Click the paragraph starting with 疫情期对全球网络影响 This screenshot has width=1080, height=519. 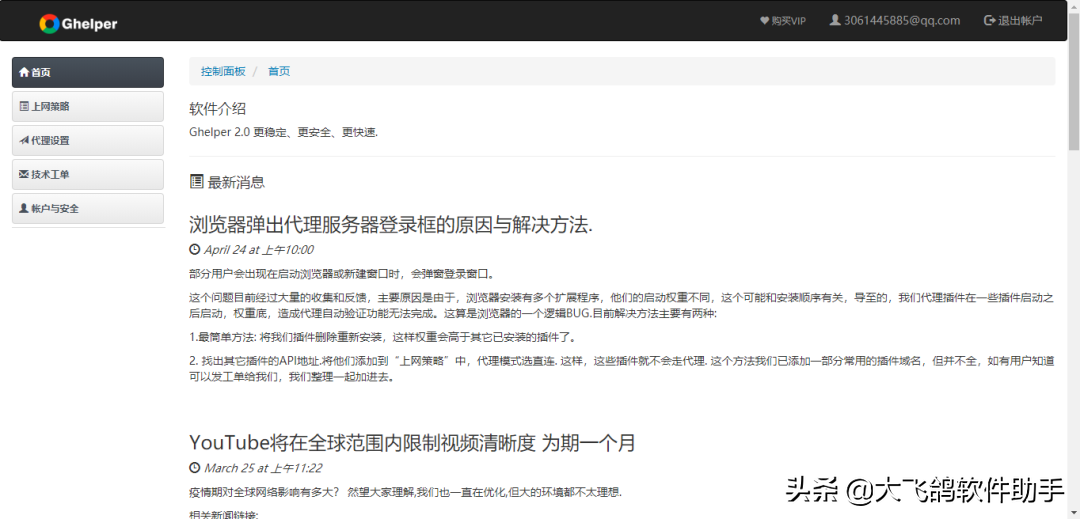point(406,492)
